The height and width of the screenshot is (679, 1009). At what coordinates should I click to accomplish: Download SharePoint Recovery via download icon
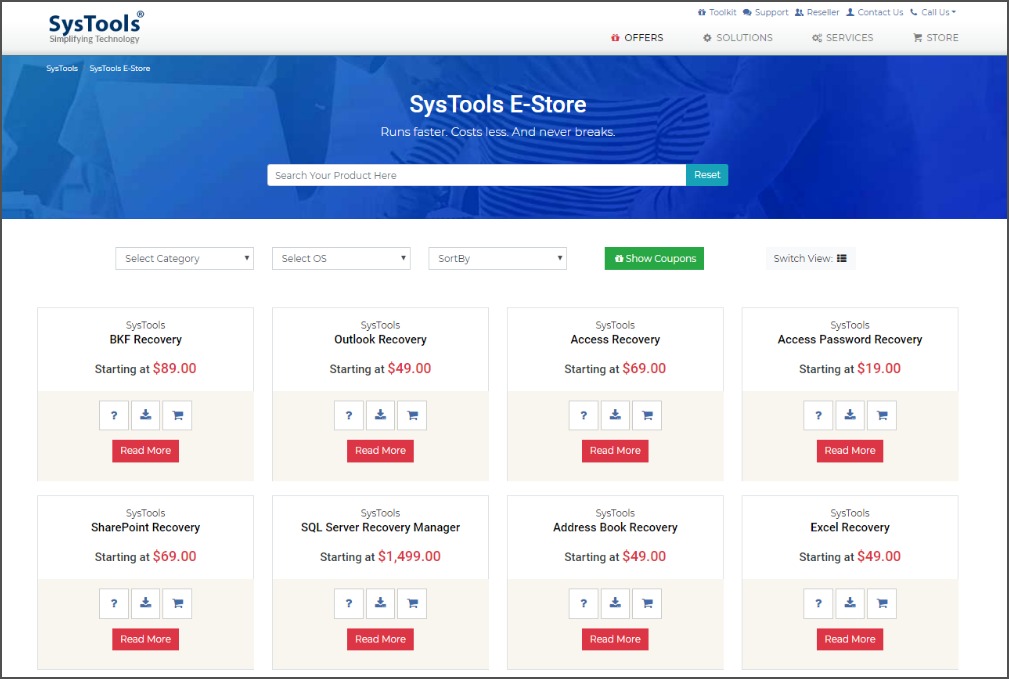point(145,604)
